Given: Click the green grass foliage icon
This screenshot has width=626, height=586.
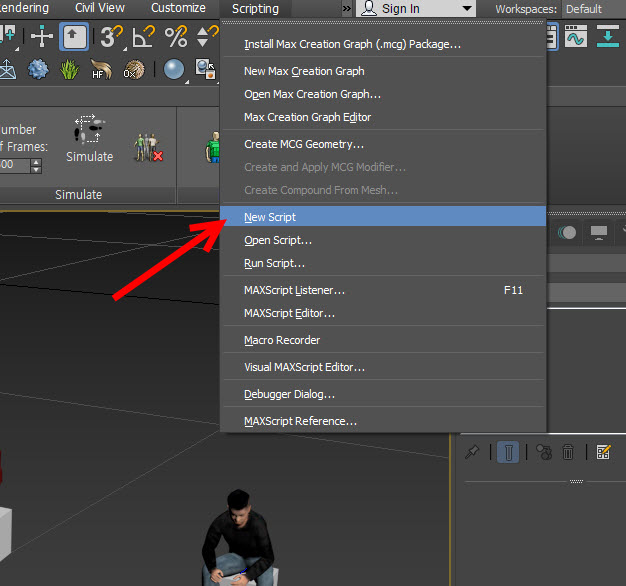Looking at the screenshot, I should (69, 69).
